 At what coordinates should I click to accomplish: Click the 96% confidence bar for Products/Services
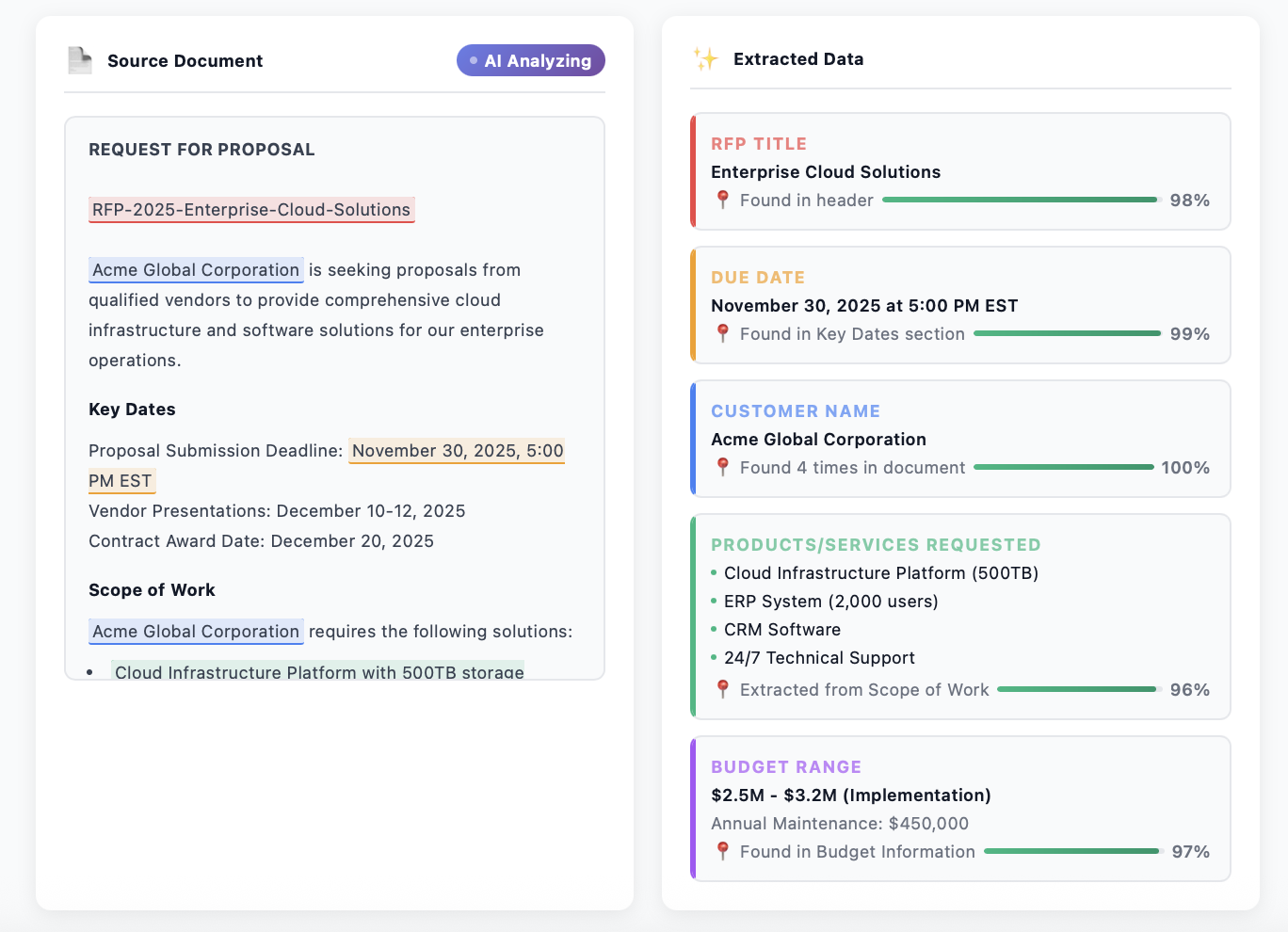pos(1079,689)
